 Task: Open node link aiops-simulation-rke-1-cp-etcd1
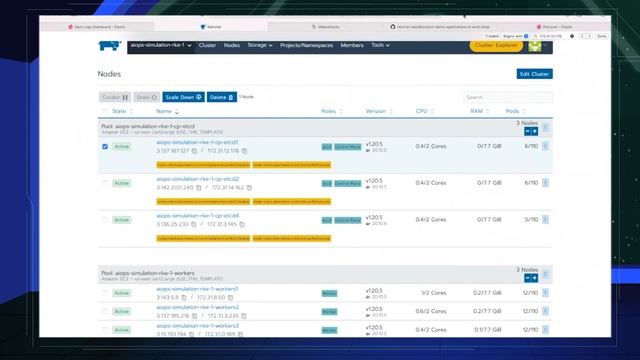pos(197,142)
